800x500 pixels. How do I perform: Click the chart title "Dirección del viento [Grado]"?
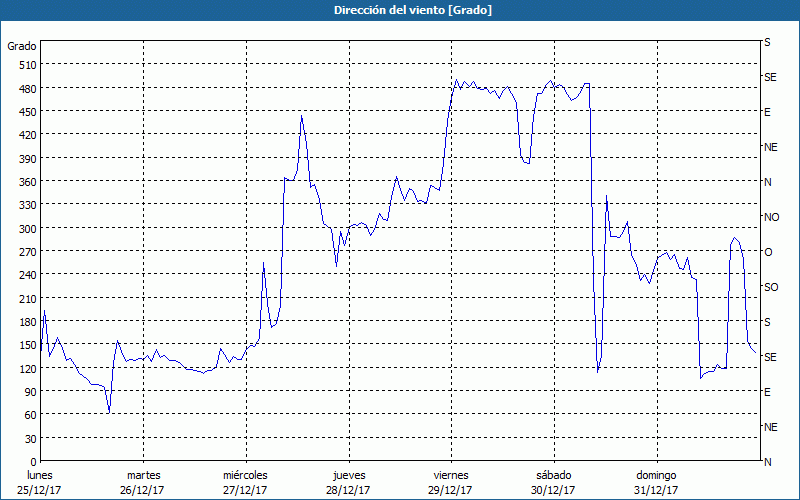(399, 10)
